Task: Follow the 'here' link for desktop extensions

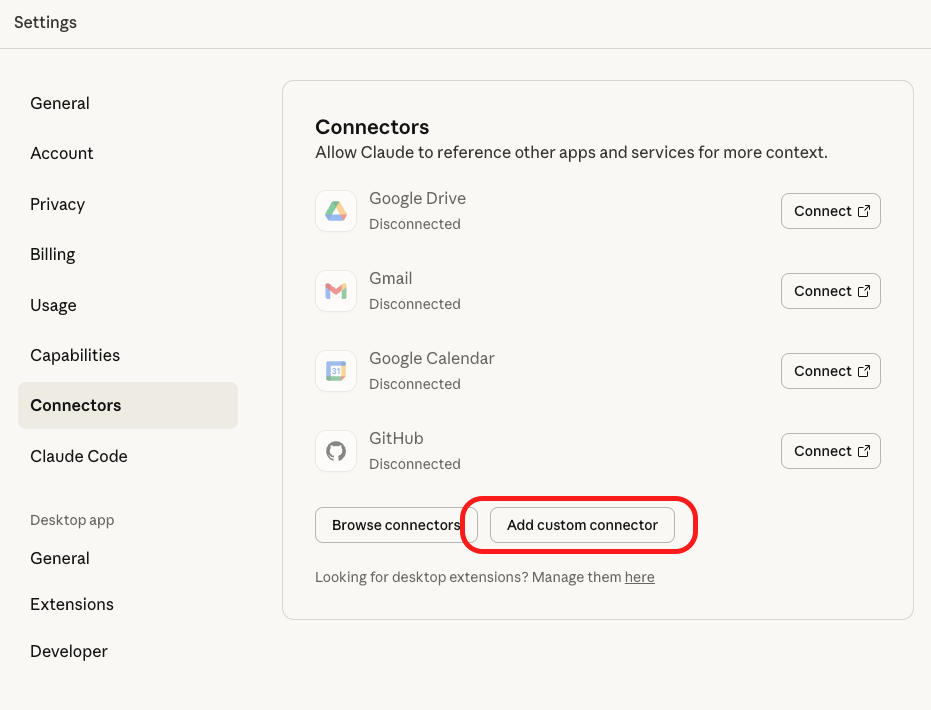Action: (640, 577)
